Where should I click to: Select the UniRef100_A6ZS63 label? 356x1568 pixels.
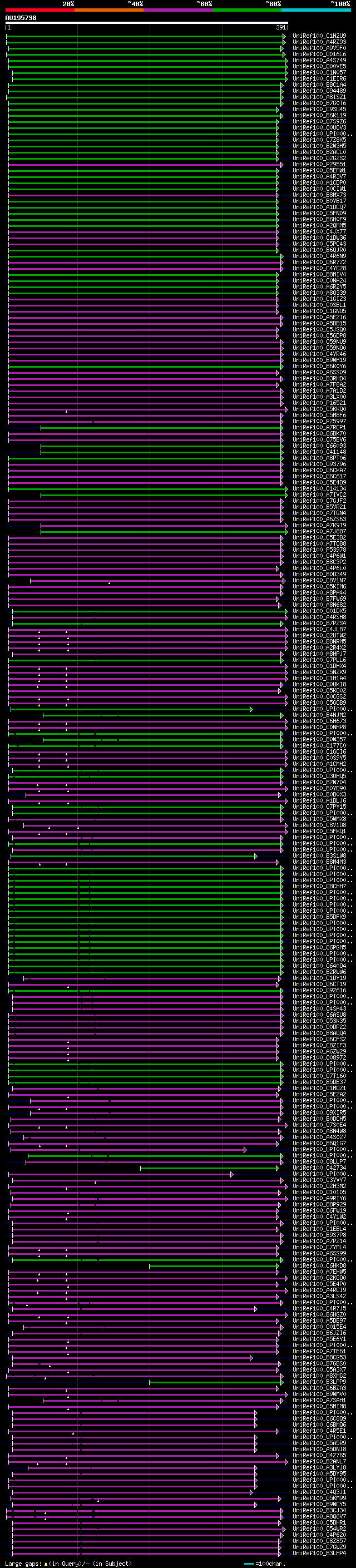click(319, 519)
